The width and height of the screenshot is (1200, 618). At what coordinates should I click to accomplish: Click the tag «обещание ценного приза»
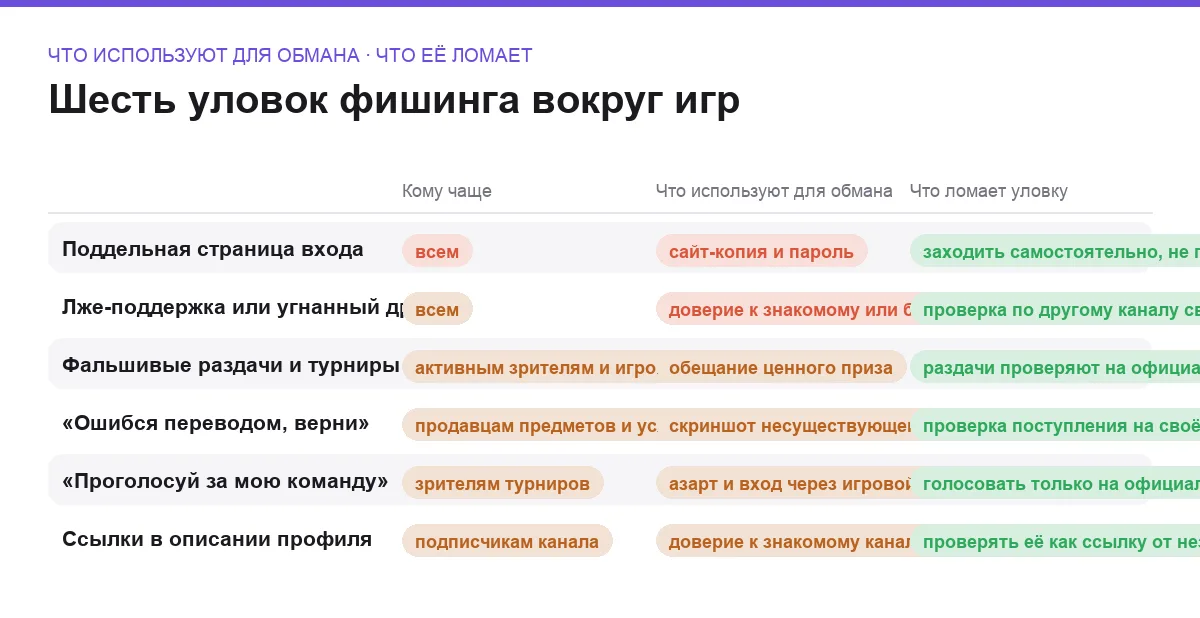coord(781,367)
